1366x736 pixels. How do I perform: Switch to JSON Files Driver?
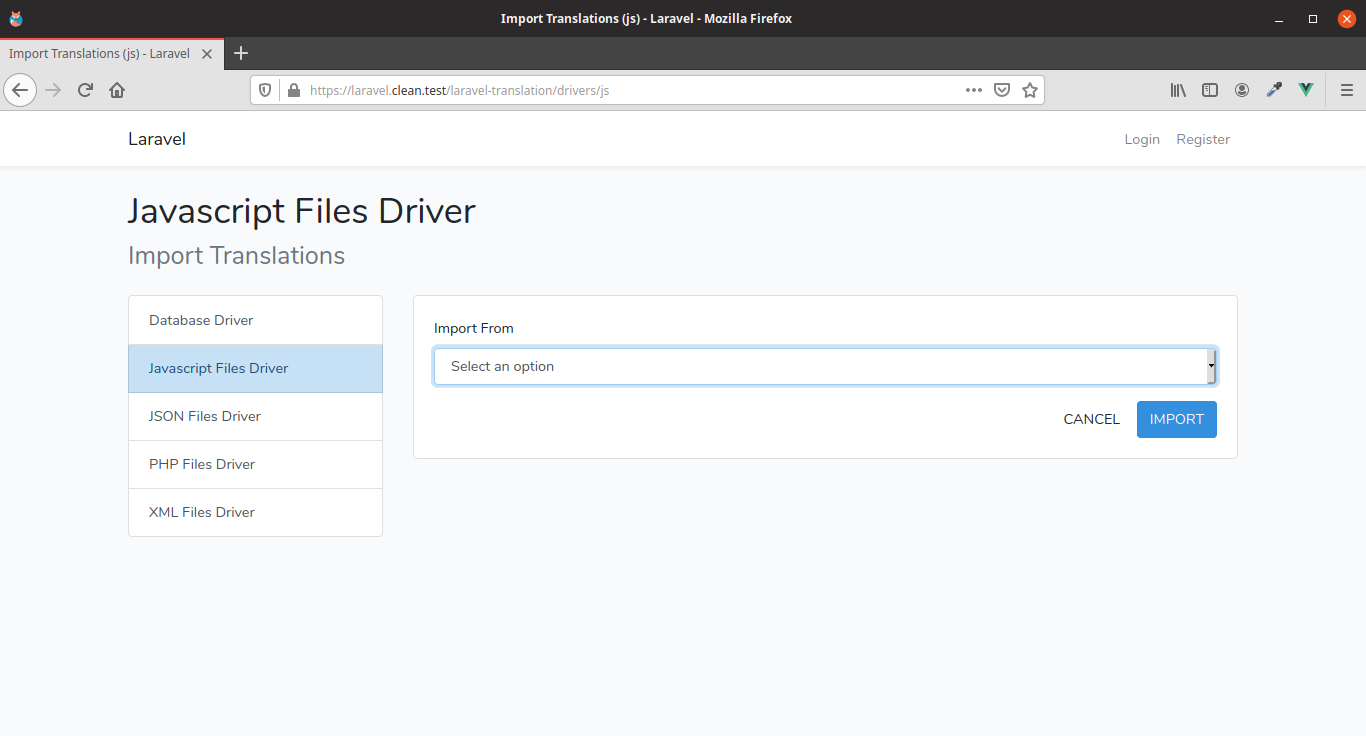[255, 416]
